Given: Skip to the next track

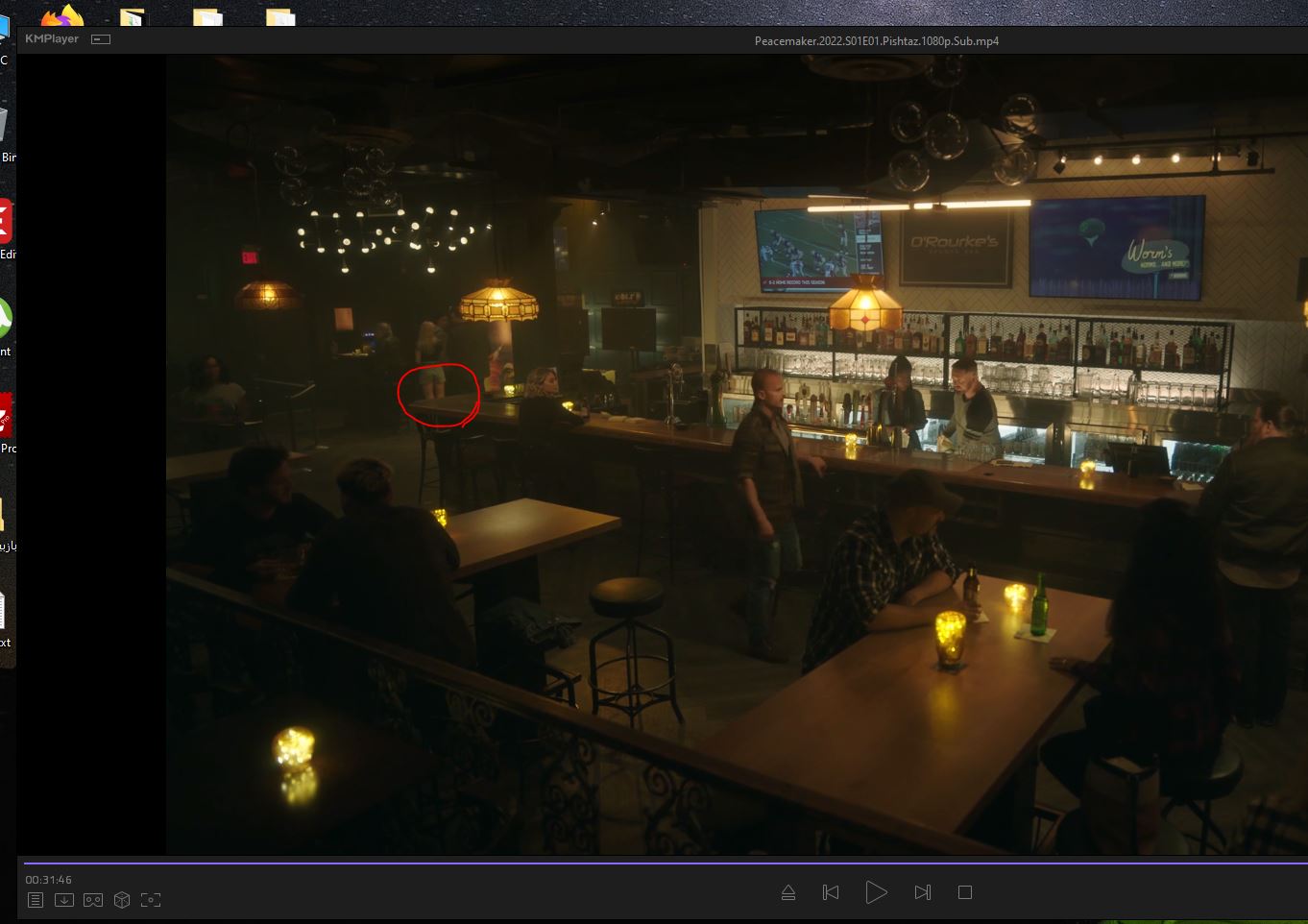Looking at the screenshot, I should pyautogui.click(x=922, y=892).
